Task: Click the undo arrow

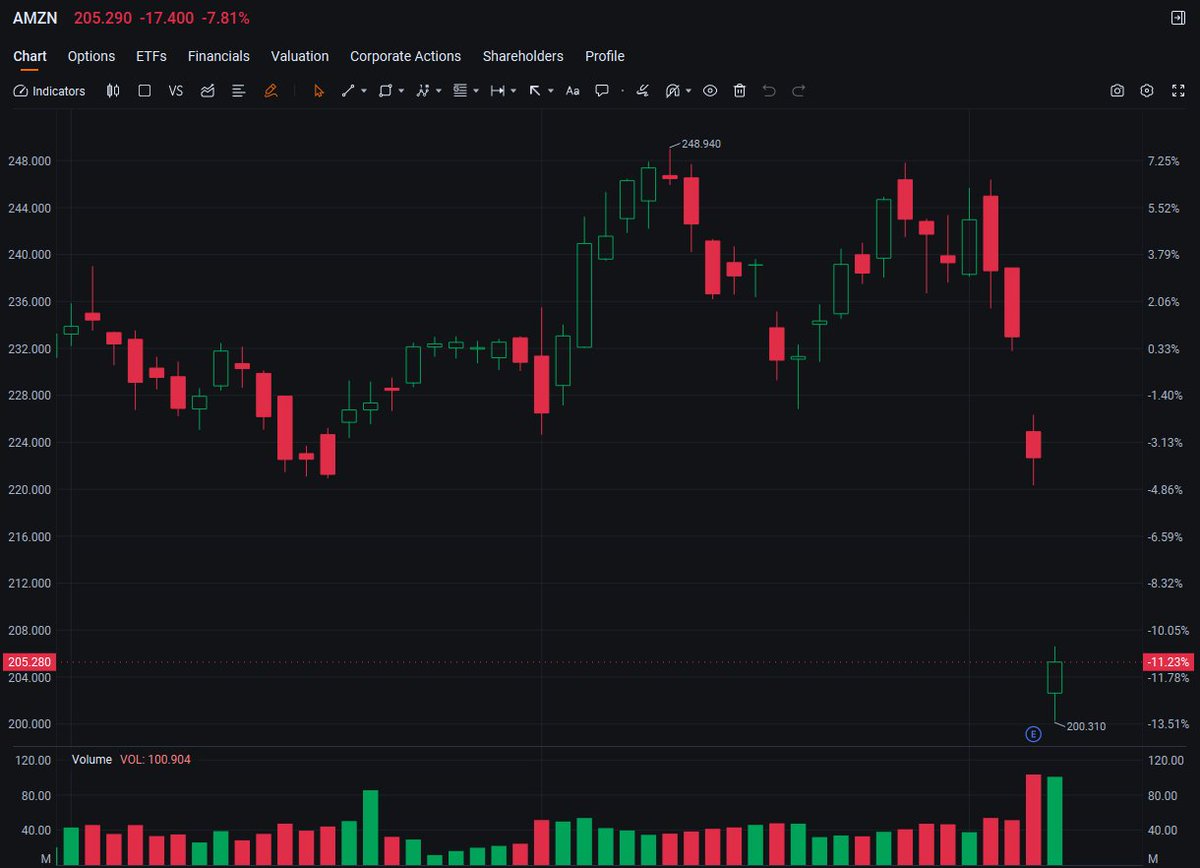Action: click(769, 91)
